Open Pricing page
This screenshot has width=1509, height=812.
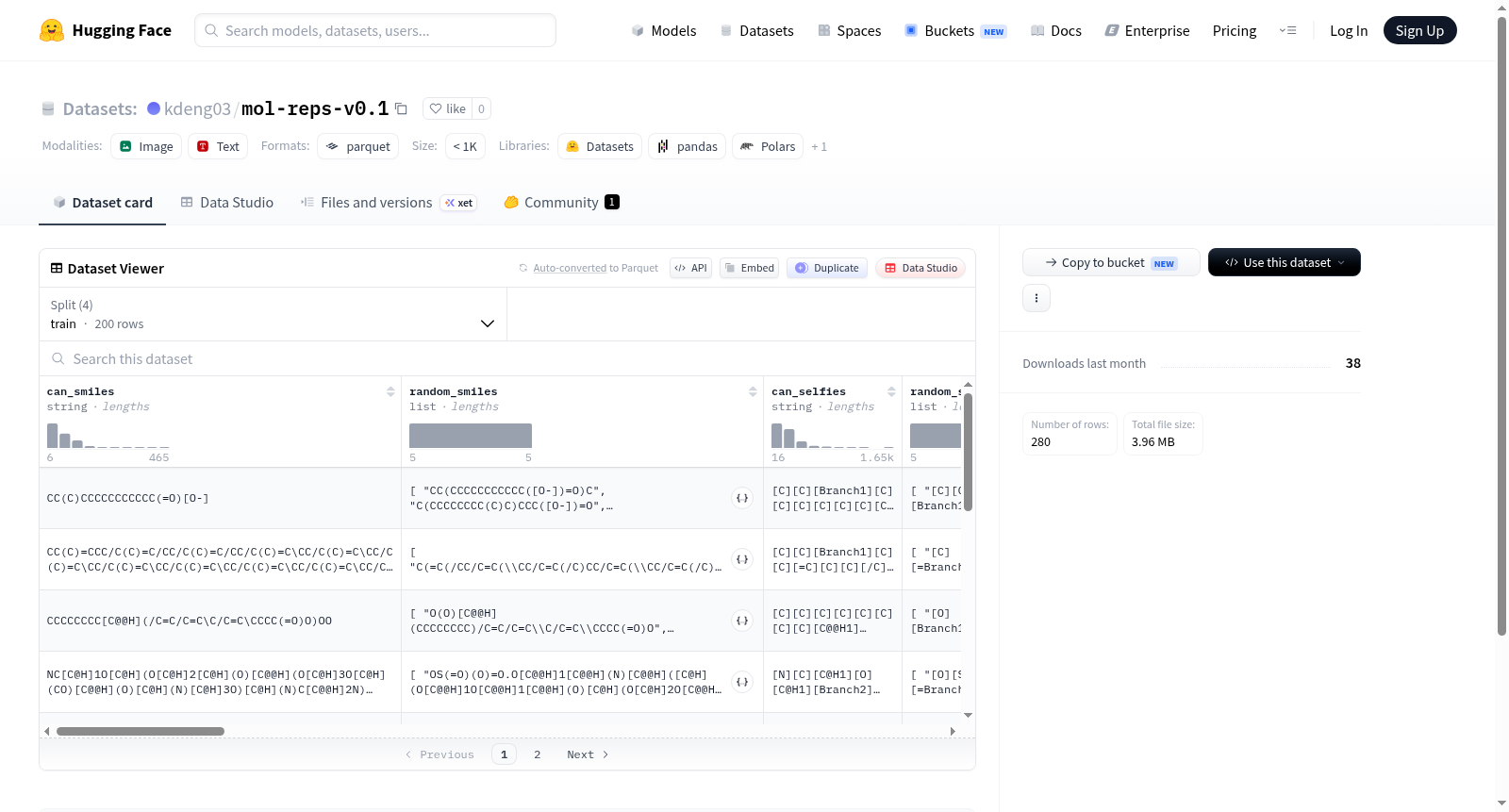(x=1235, y=30)
